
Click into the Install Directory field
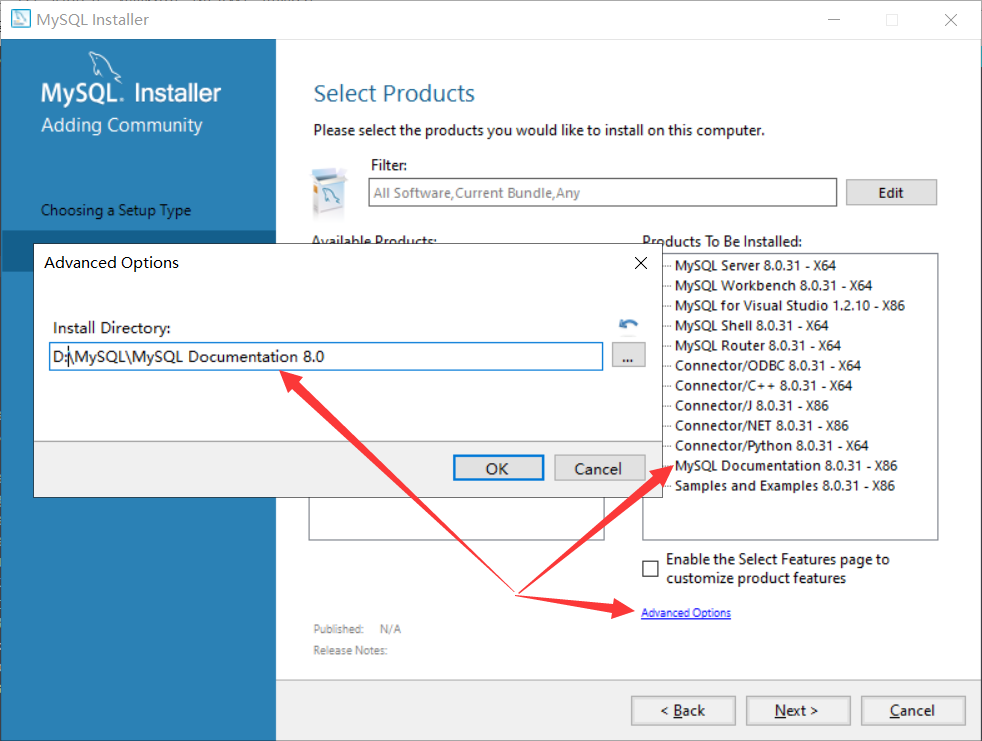(326, 356)
